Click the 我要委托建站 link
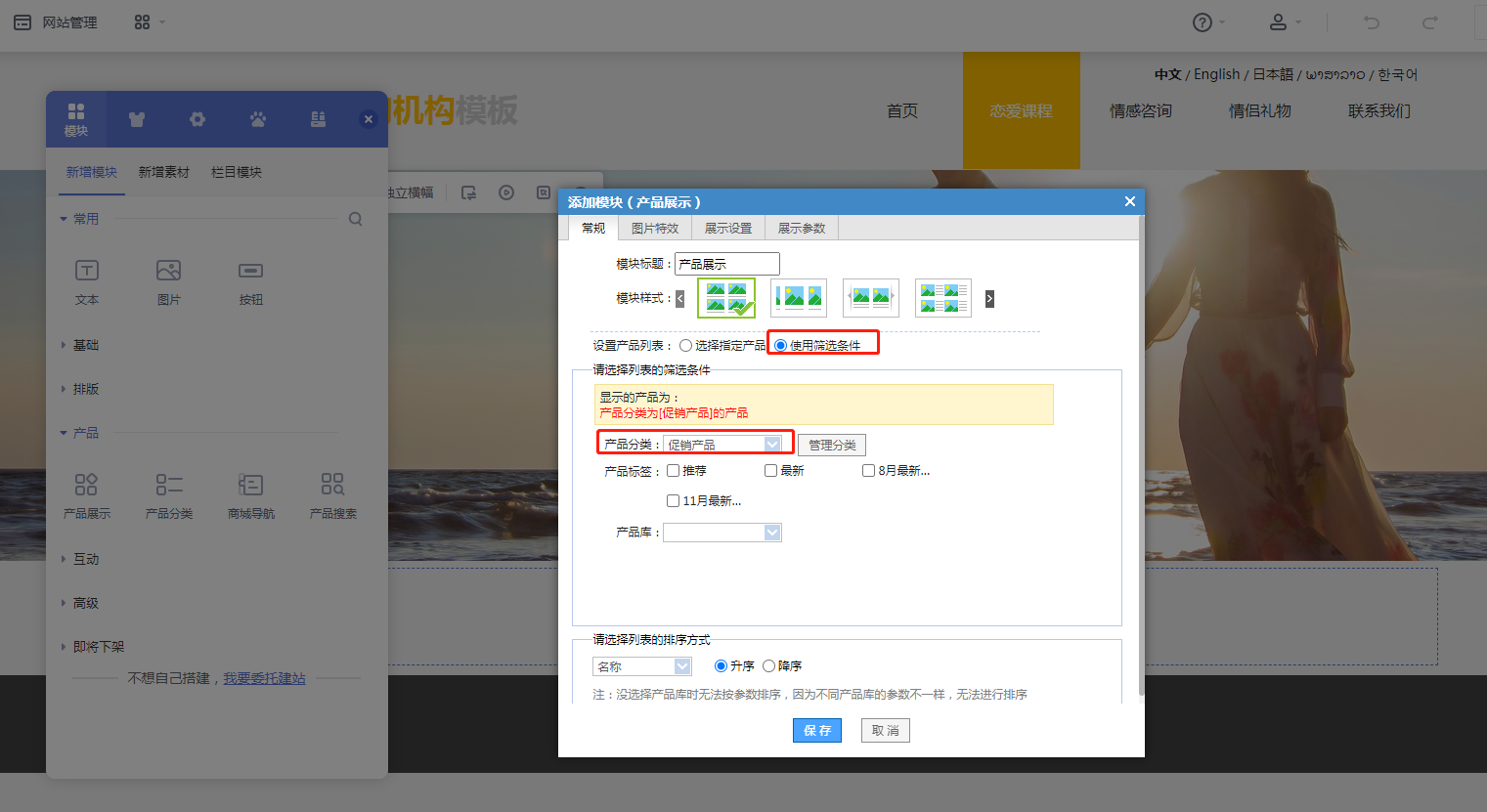This screenshot has width=1487, height=812. 264,678
